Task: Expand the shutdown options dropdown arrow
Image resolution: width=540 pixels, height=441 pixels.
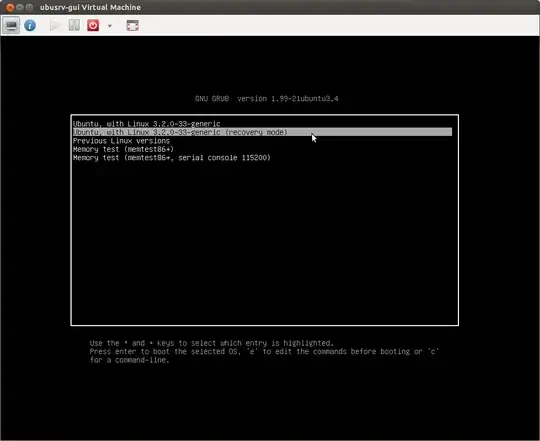Action: pyautogui.click(x=110, y=26)
